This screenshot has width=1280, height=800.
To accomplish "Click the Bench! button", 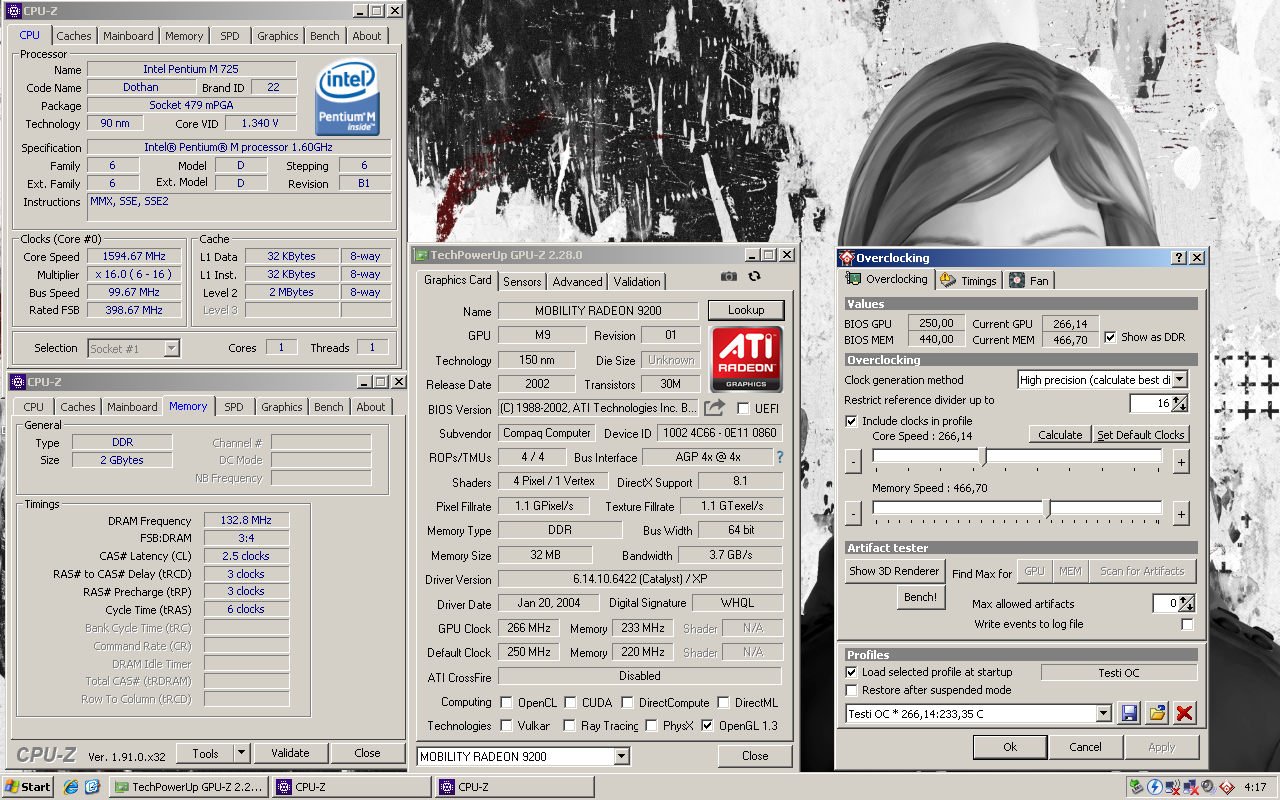I will coord(920,597).
